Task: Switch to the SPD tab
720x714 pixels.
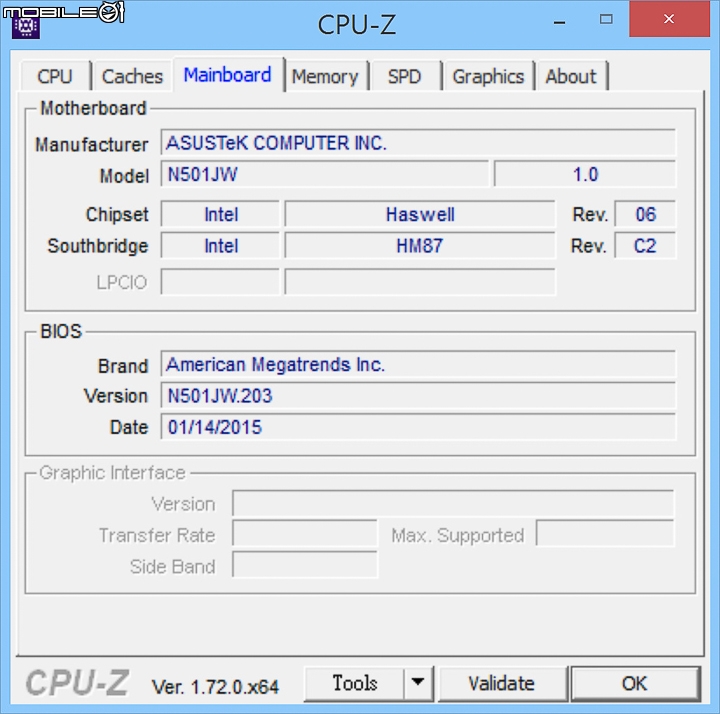Action: click(405, 76)
